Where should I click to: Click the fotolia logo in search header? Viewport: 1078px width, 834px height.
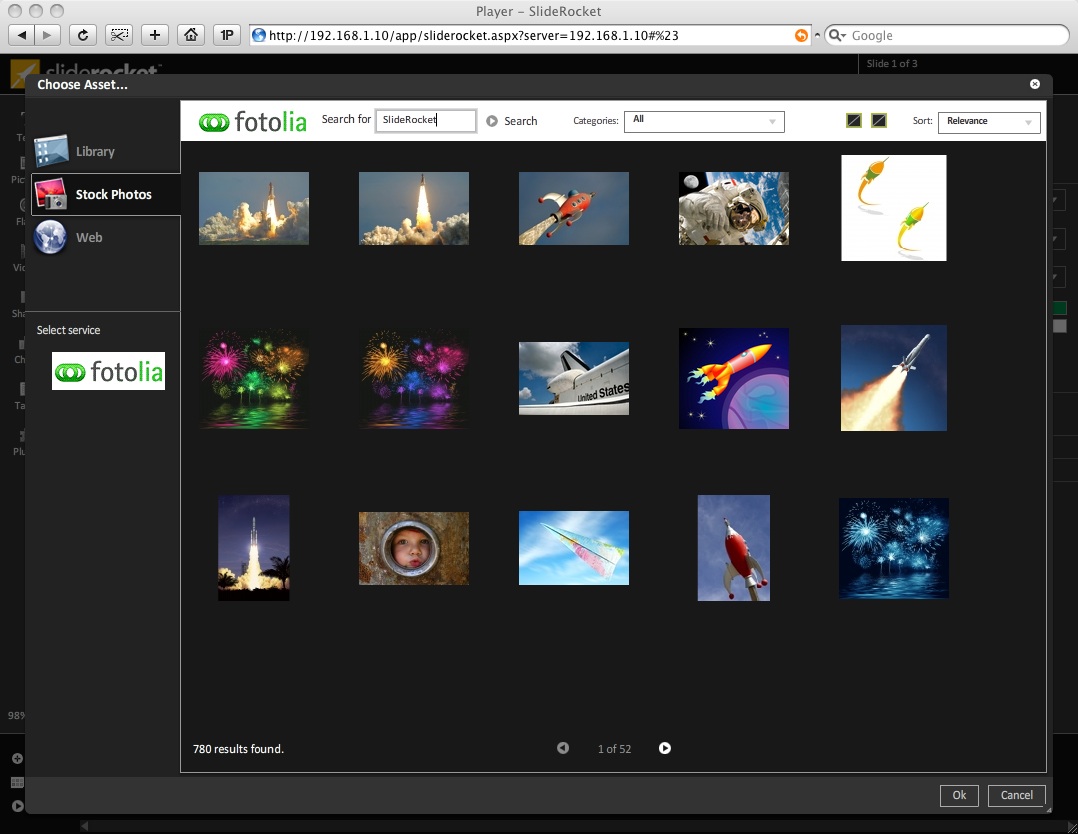[252, 122]
